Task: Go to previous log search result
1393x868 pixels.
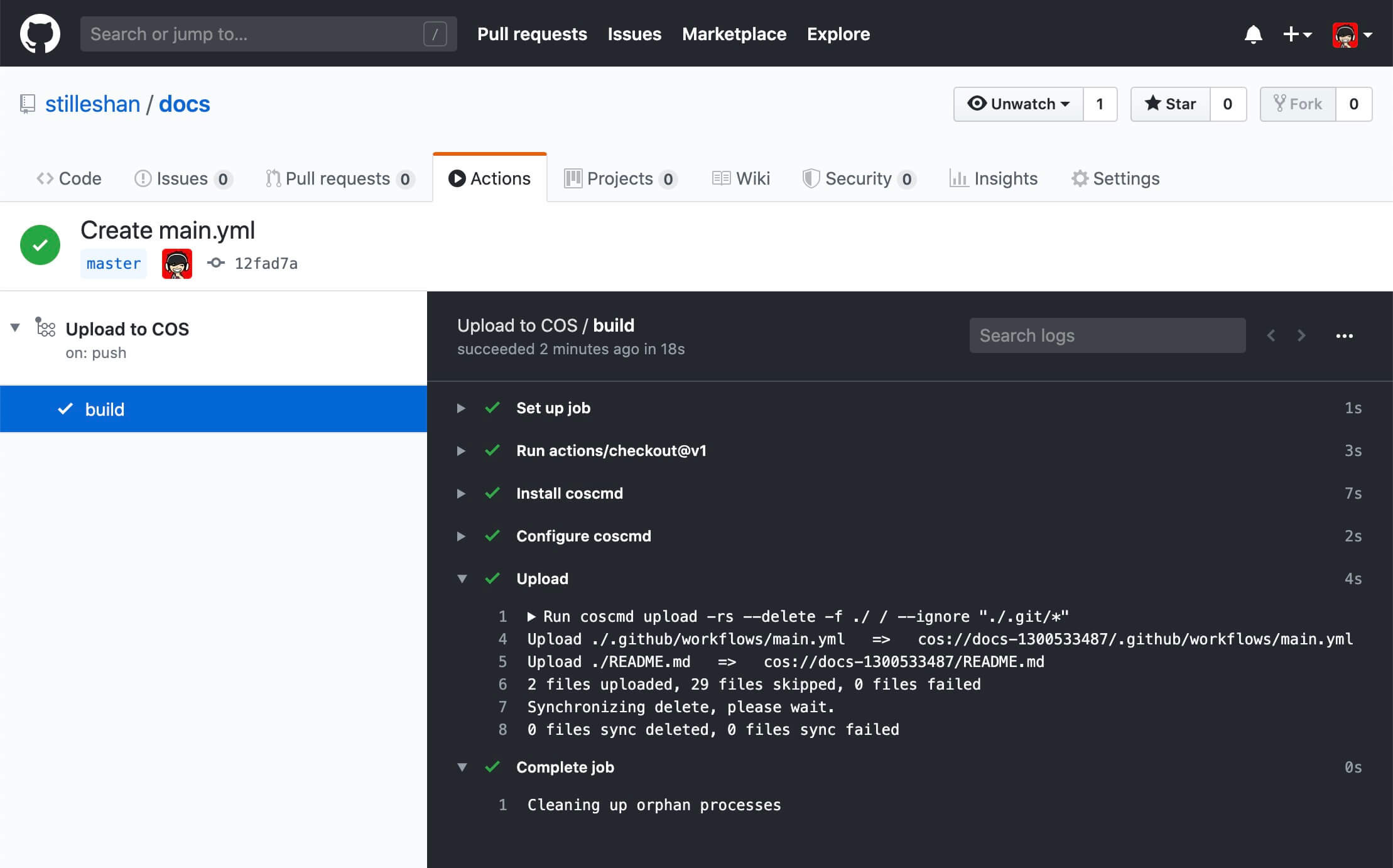Action: click(1271, 335)
